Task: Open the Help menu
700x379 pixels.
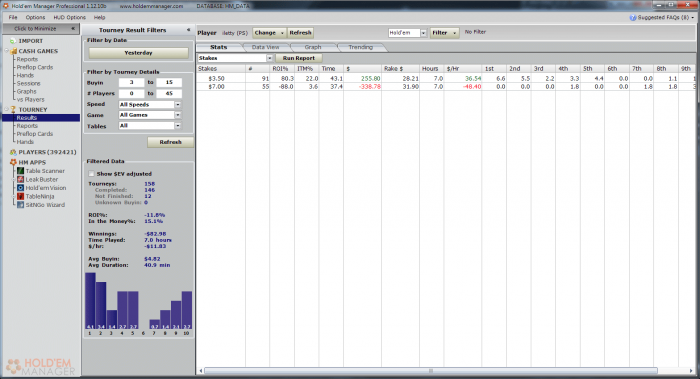Action: tap(100, 17)
